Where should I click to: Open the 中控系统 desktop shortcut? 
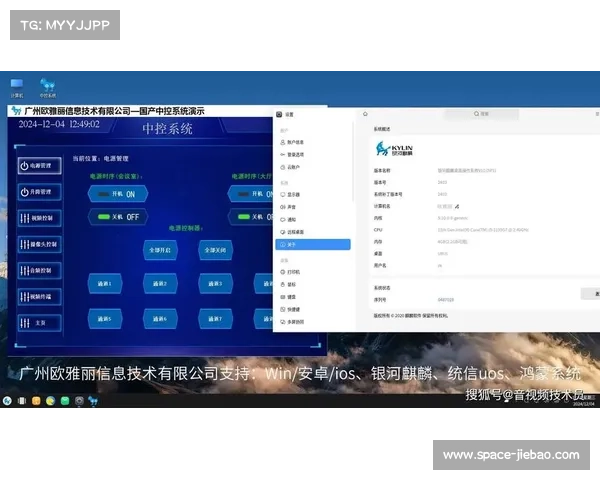47,88
